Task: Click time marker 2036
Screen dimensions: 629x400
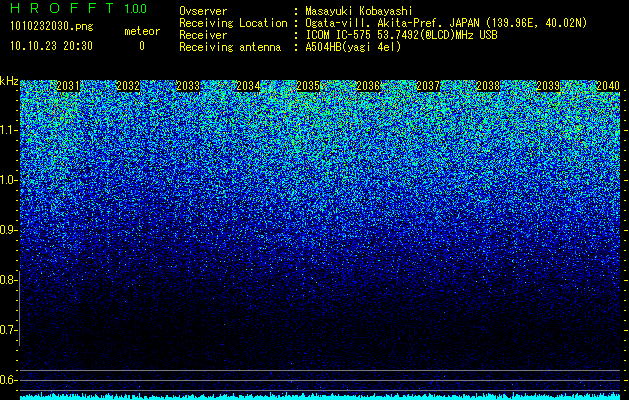Action: coord(368,86)
